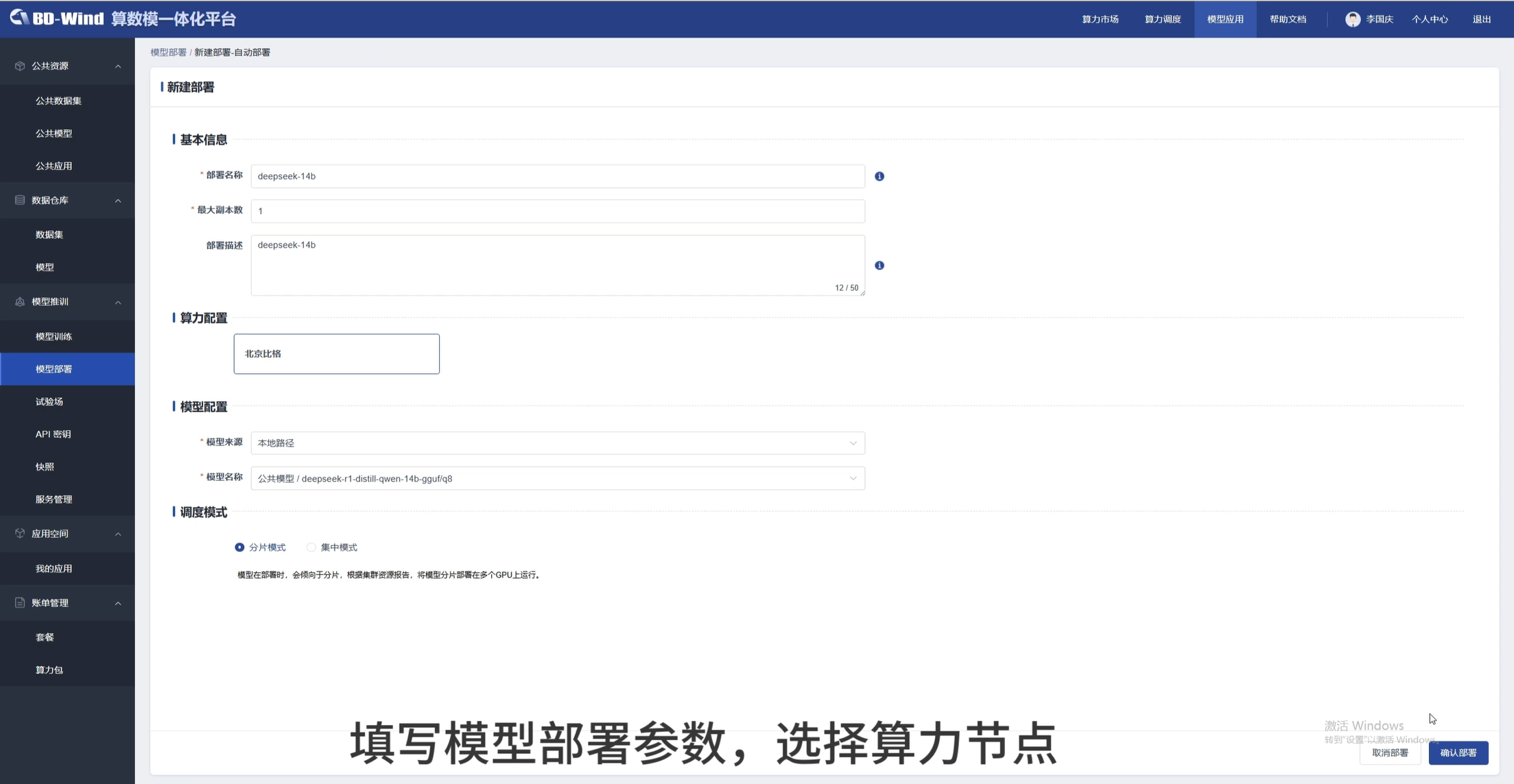The height and width of the screenshot is (784, 1514).
Task: Collapse the 公共资源 sidebar section chevron
Action: 118,67
